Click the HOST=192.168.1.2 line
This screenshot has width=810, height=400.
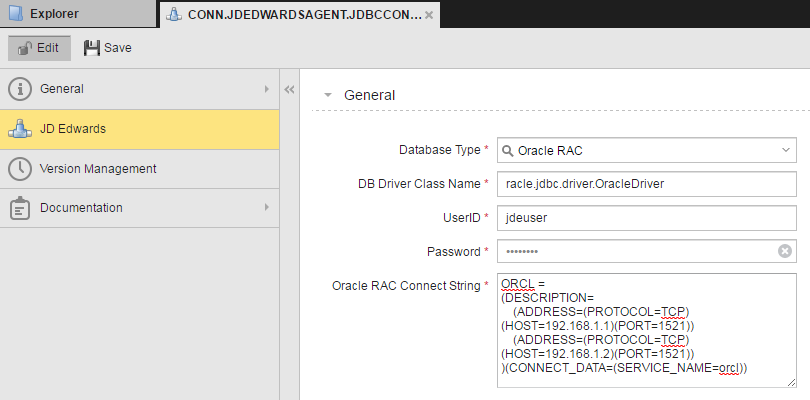tap(598, 354)
